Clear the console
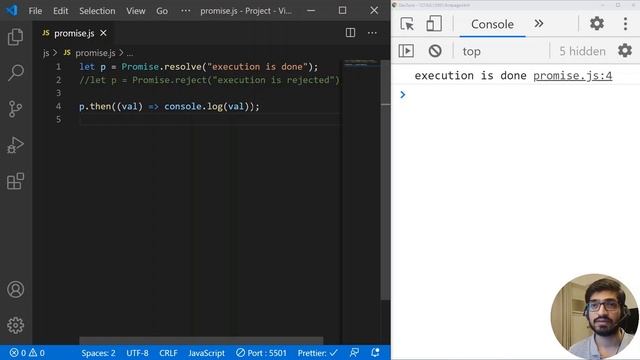640x360 pixels. pyautogui.click(x=435, y=51)
